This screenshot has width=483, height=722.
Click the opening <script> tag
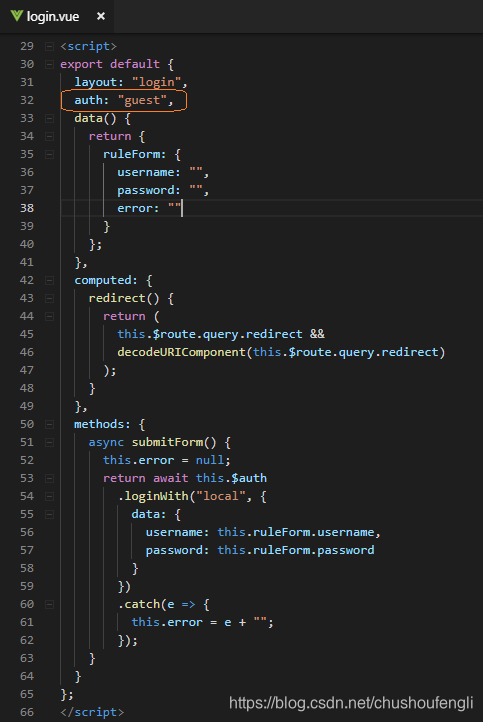pyautogui.click(x=88, y=46)
